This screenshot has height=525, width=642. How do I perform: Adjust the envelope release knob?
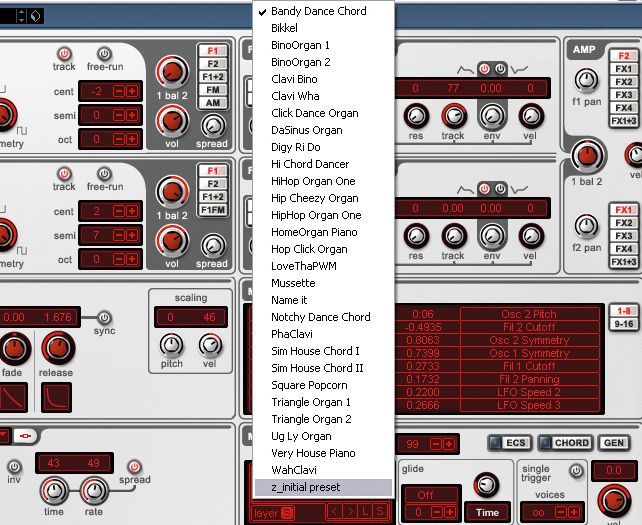point(58,348)
